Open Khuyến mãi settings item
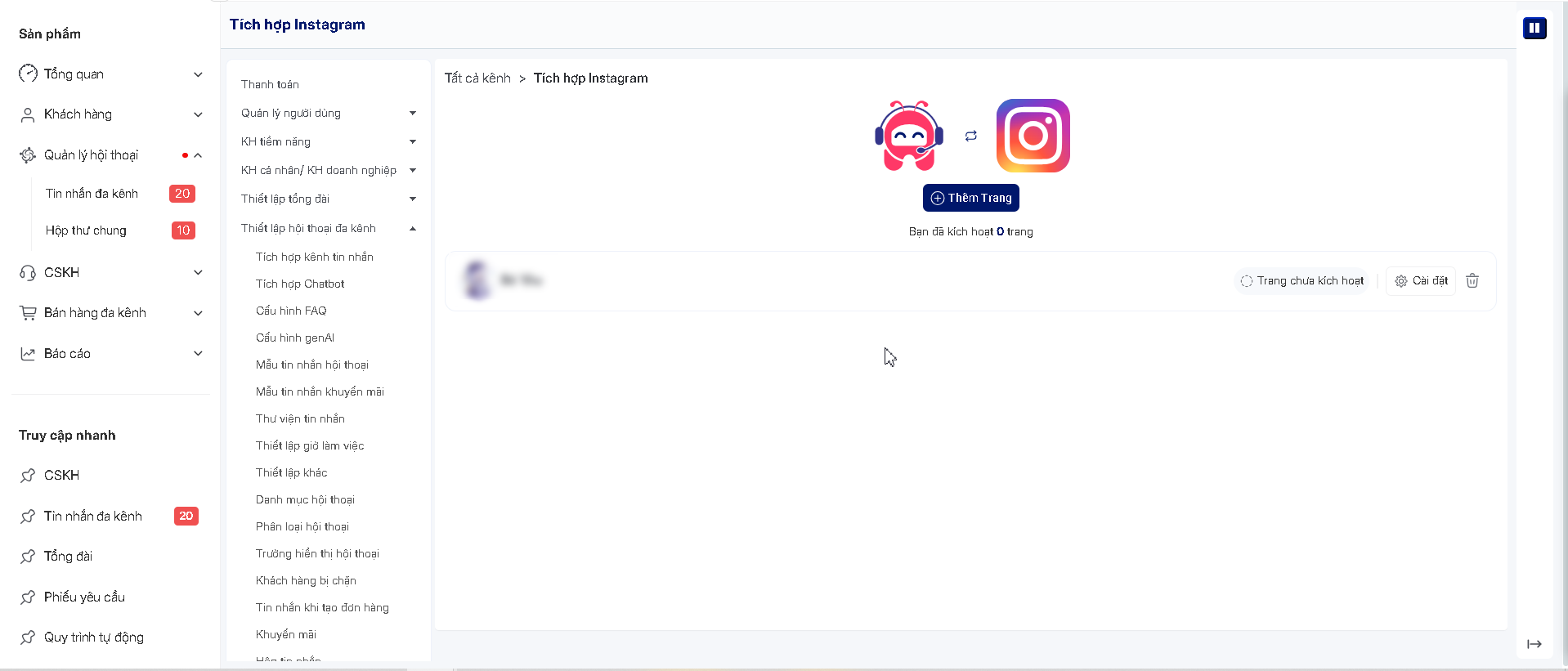The image size is (1568, 671). click(286, 634)
